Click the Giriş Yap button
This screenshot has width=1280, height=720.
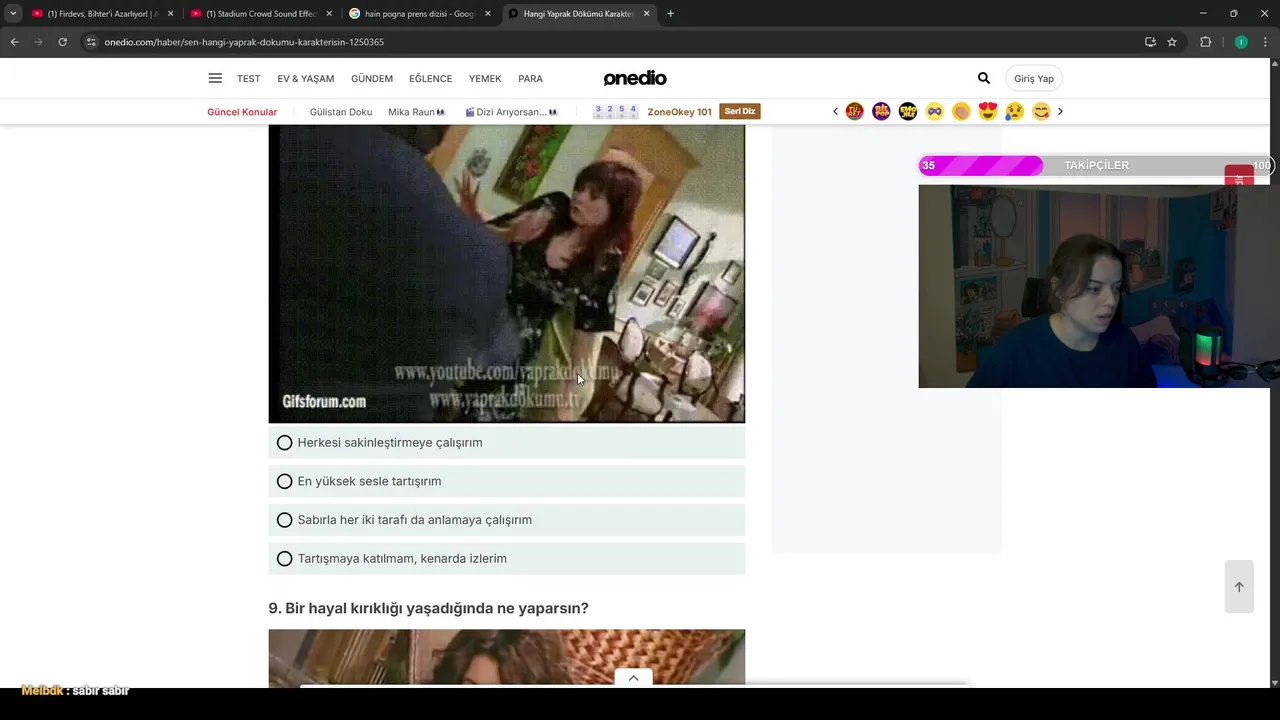click(x=1034, y=78)
